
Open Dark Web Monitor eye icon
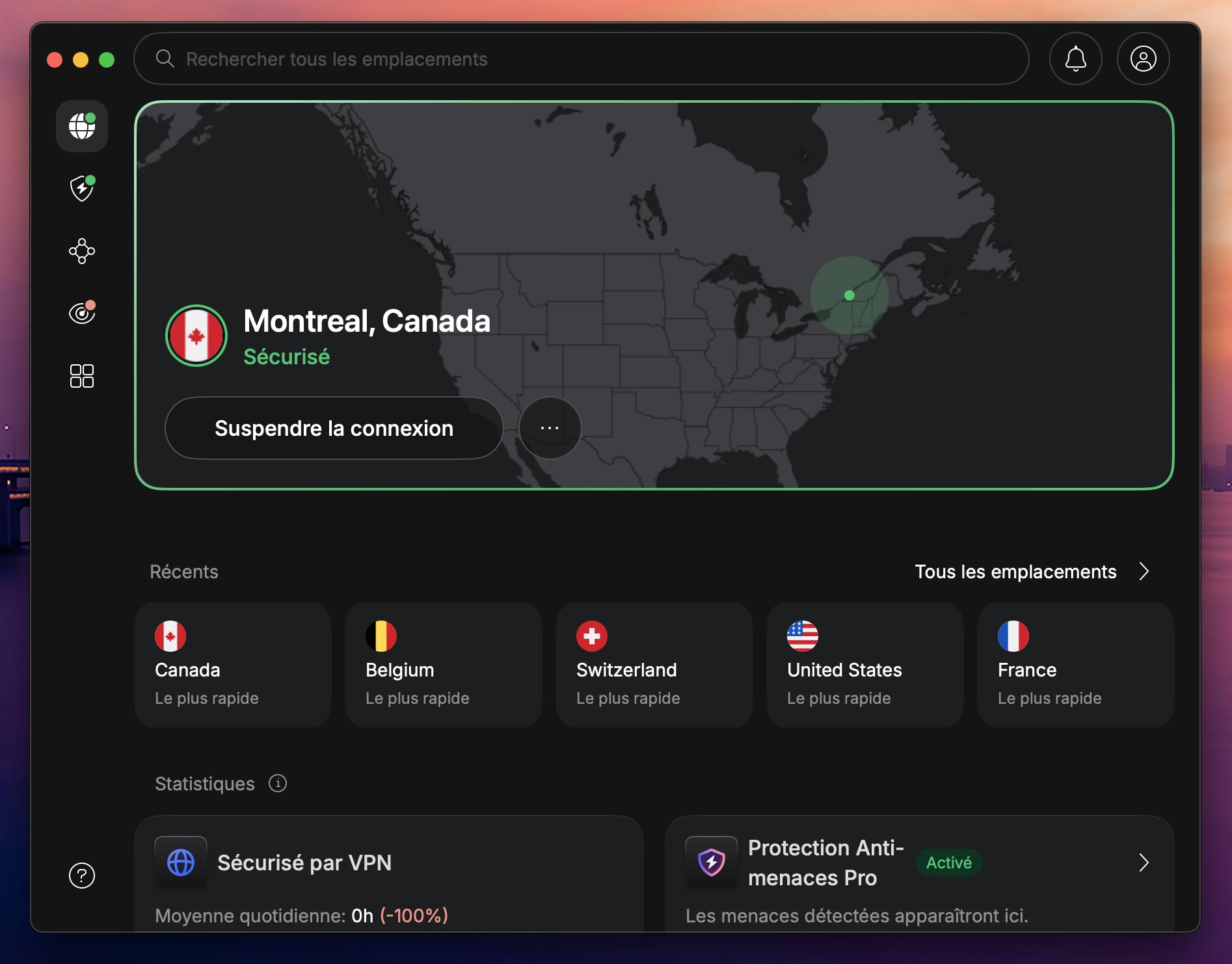(x=81, y=313)
